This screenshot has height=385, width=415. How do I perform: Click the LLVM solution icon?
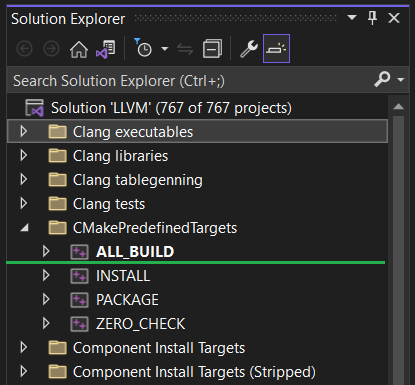click(34, 108)
